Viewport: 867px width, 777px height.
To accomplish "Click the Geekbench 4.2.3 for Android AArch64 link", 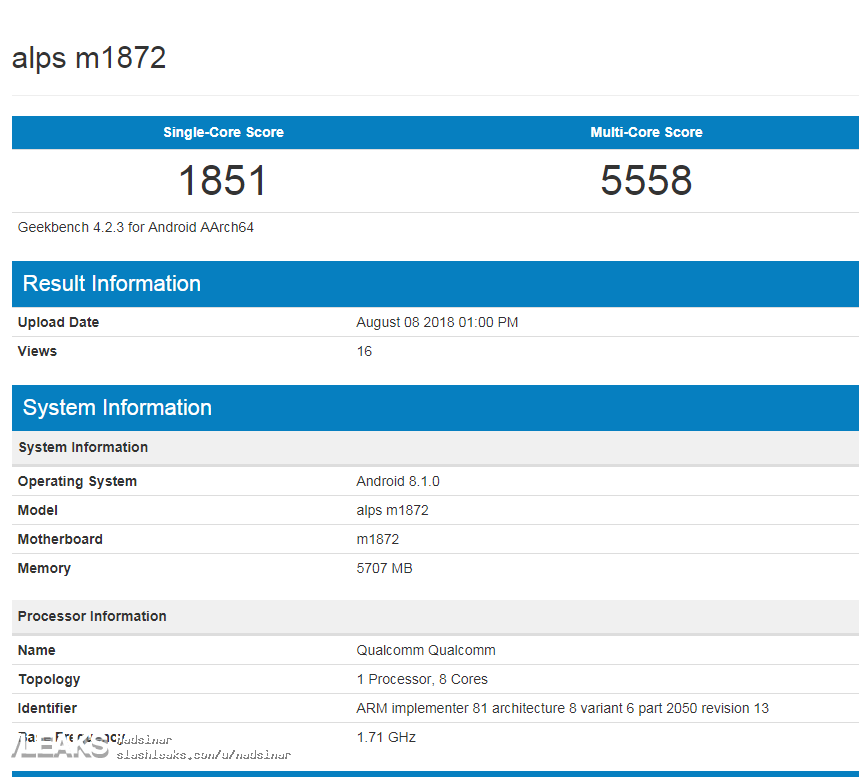I will [x=134, y=227].
